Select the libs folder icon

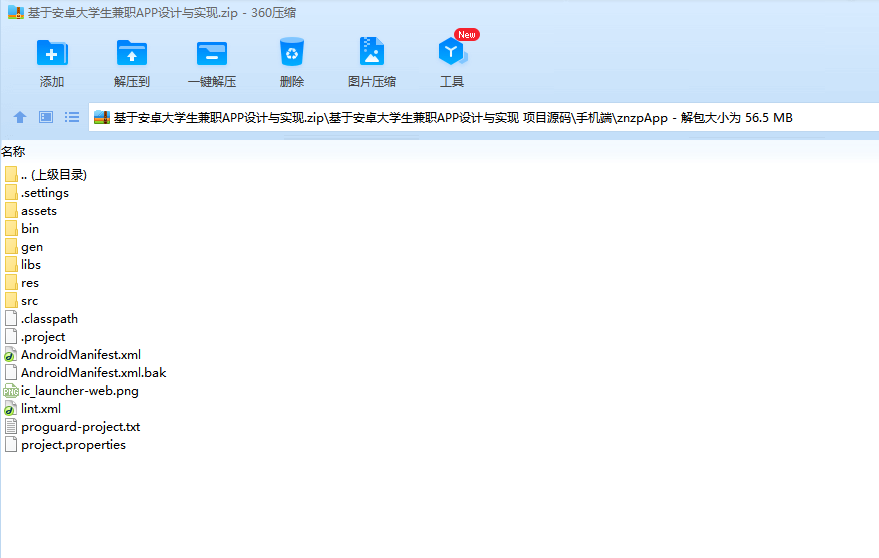pos(11,264)
